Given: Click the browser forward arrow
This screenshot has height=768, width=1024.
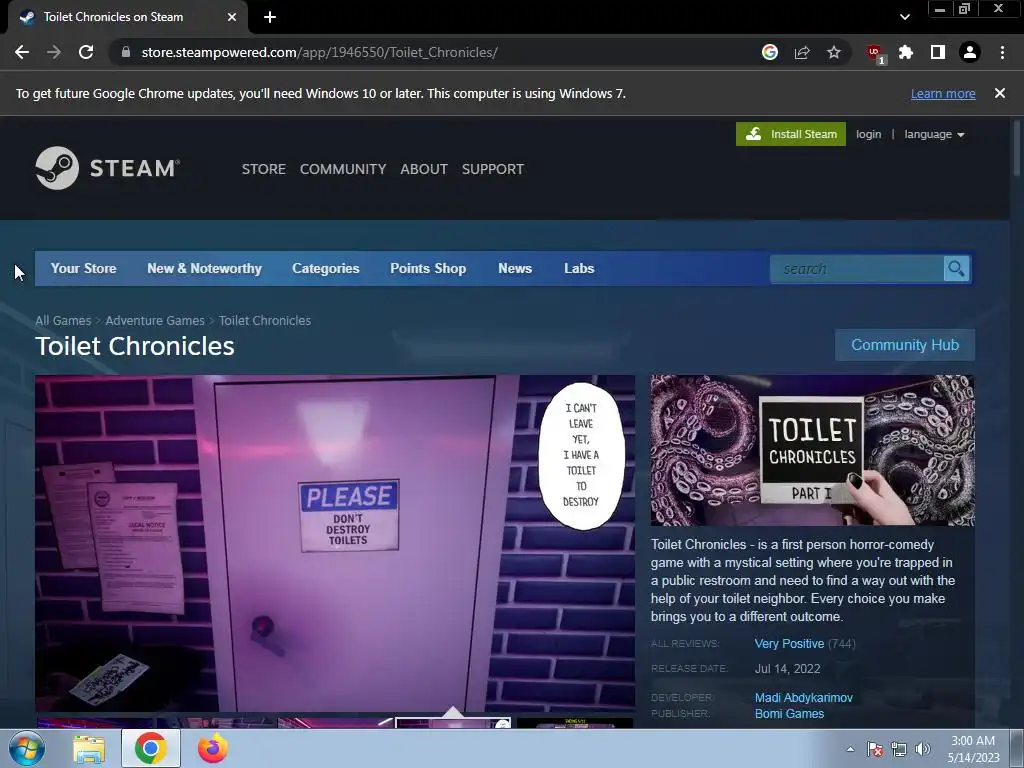Looking at the screenshot, I should pos(54,52).
